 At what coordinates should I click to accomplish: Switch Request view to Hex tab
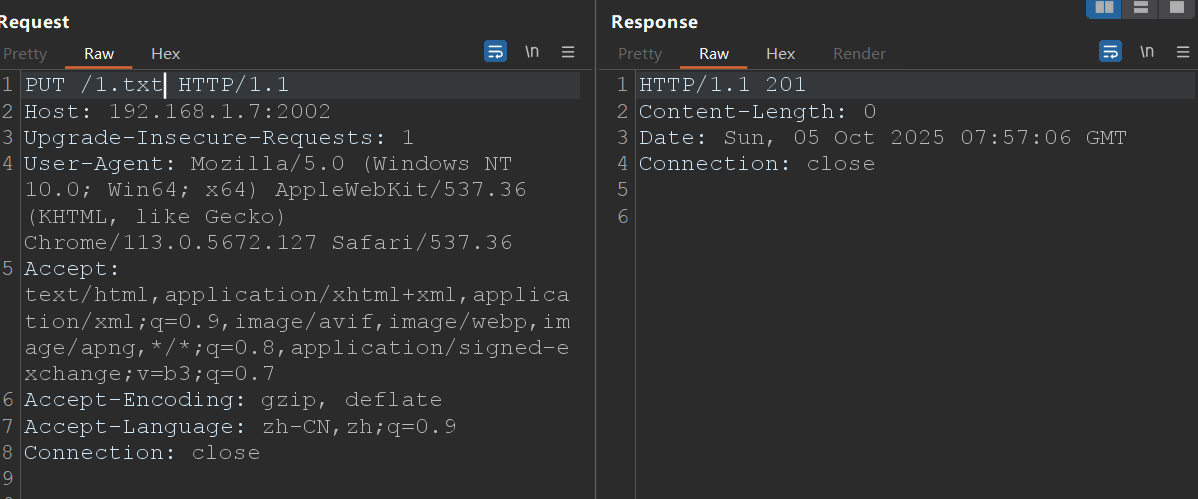(x=166, y=54)
